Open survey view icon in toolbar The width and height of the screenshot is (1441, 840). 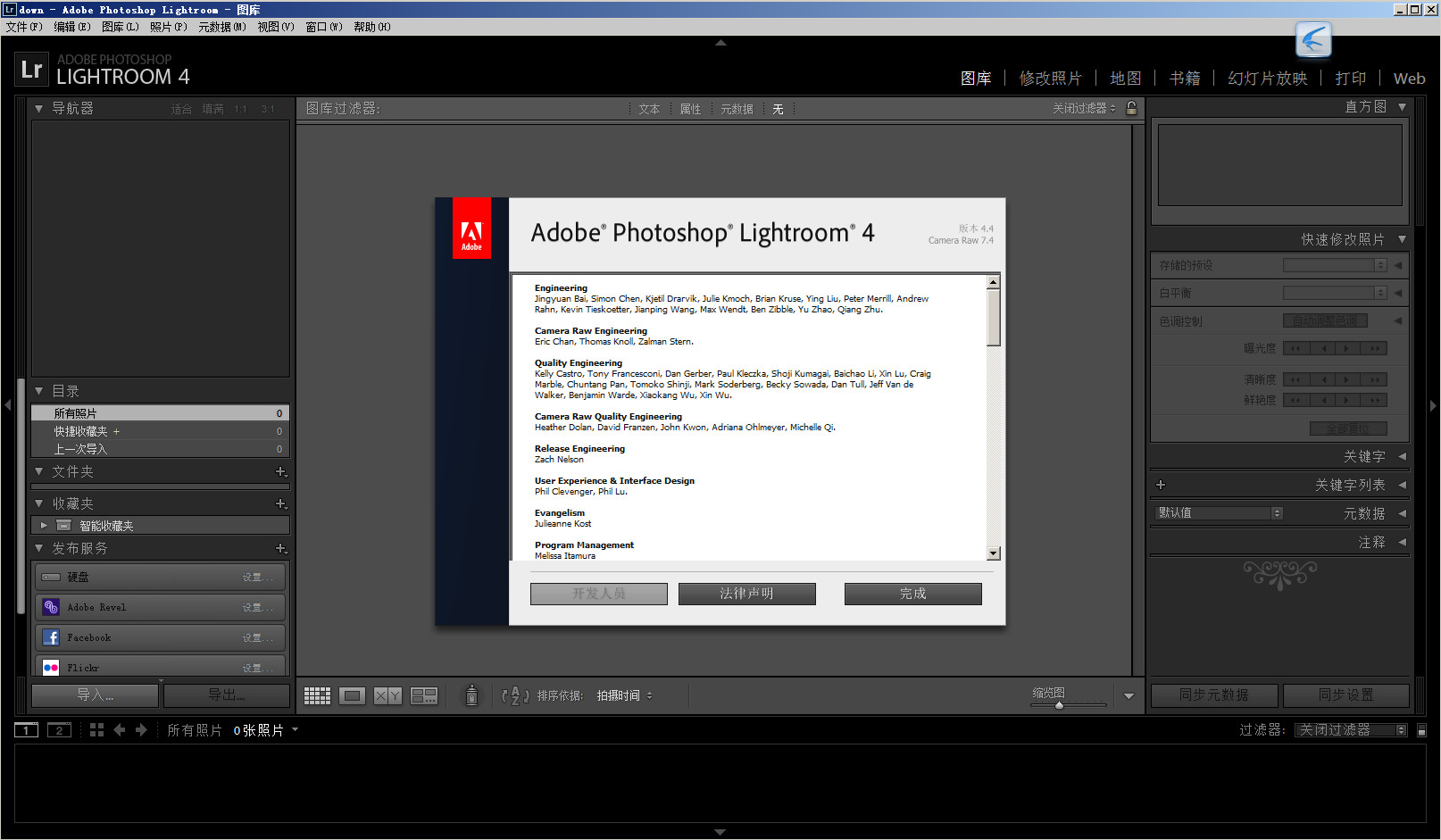[424, 695]
